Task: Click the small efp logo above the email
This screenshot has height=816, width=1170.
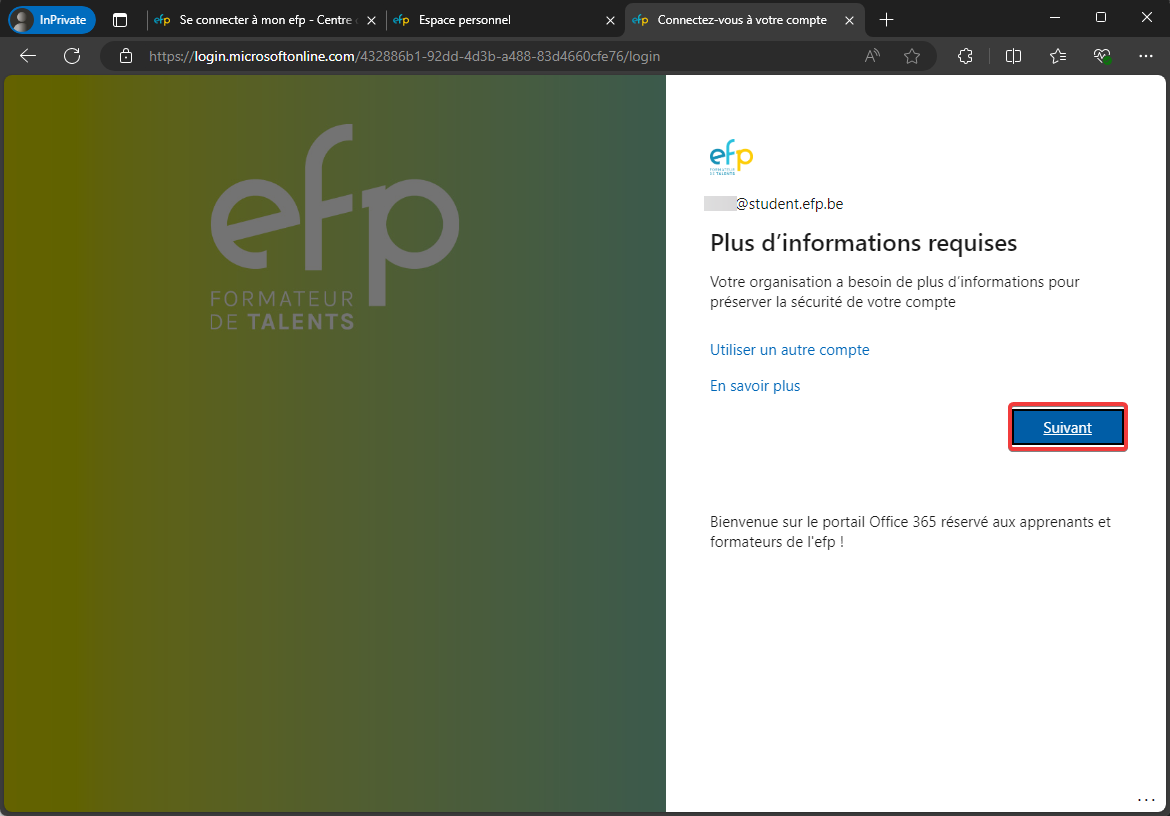Action: tap(731, 157)
